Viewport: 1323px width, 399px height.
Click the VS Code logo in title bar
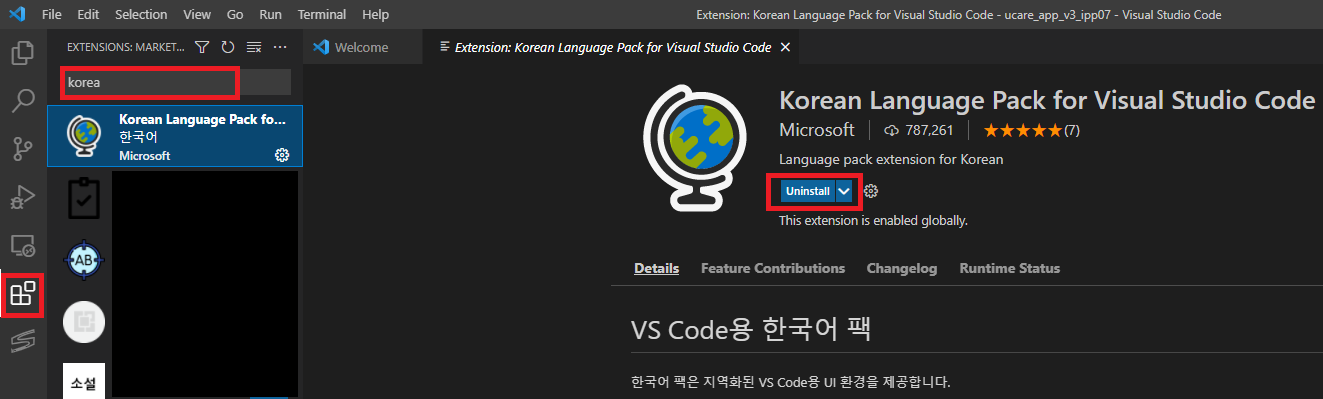click(x=17, y=15)
